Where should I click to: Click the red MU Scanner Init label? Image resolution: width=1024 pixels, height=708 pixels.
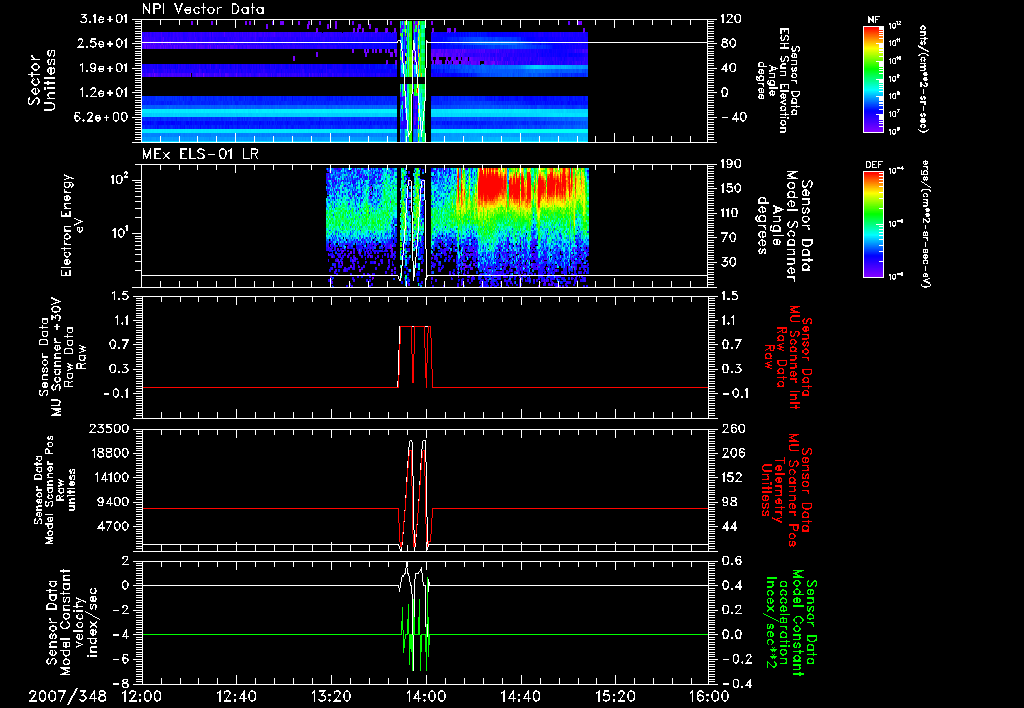pos(788,357)
